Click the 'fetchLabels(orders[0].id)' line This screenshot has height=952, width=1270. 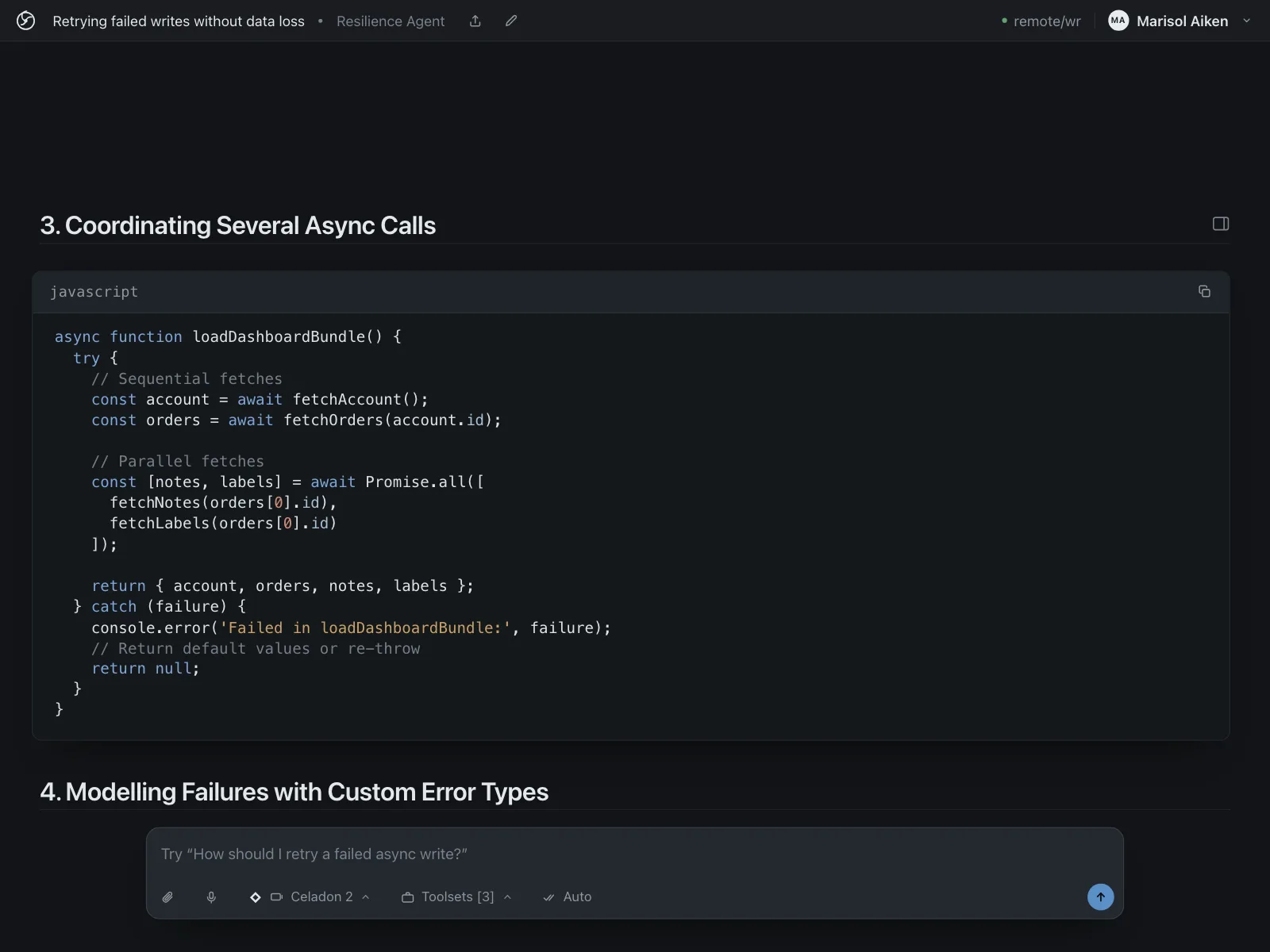(223, 524)
